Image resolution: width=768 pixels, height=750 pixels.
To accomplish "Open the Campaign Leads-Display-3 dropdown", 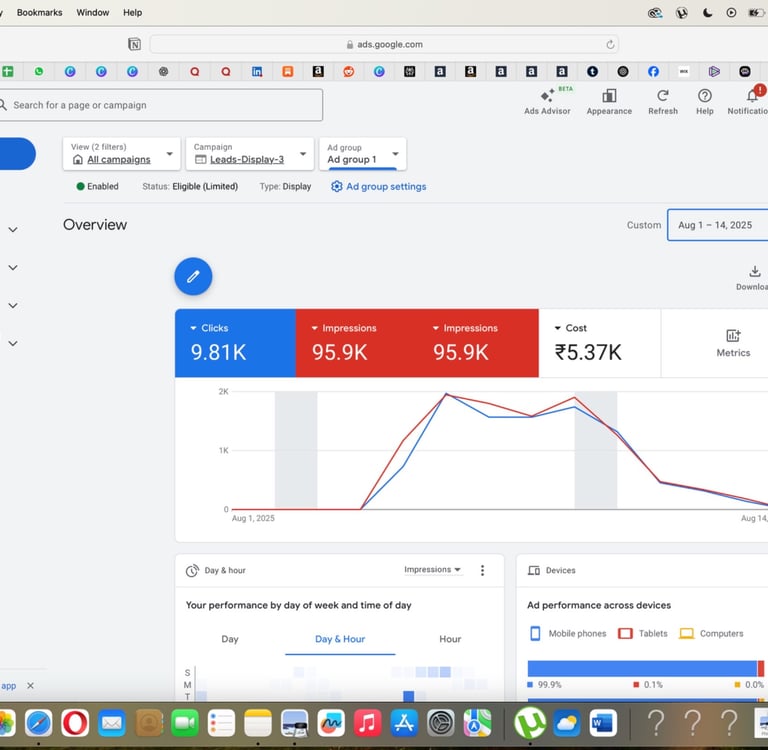I will 250,154.
